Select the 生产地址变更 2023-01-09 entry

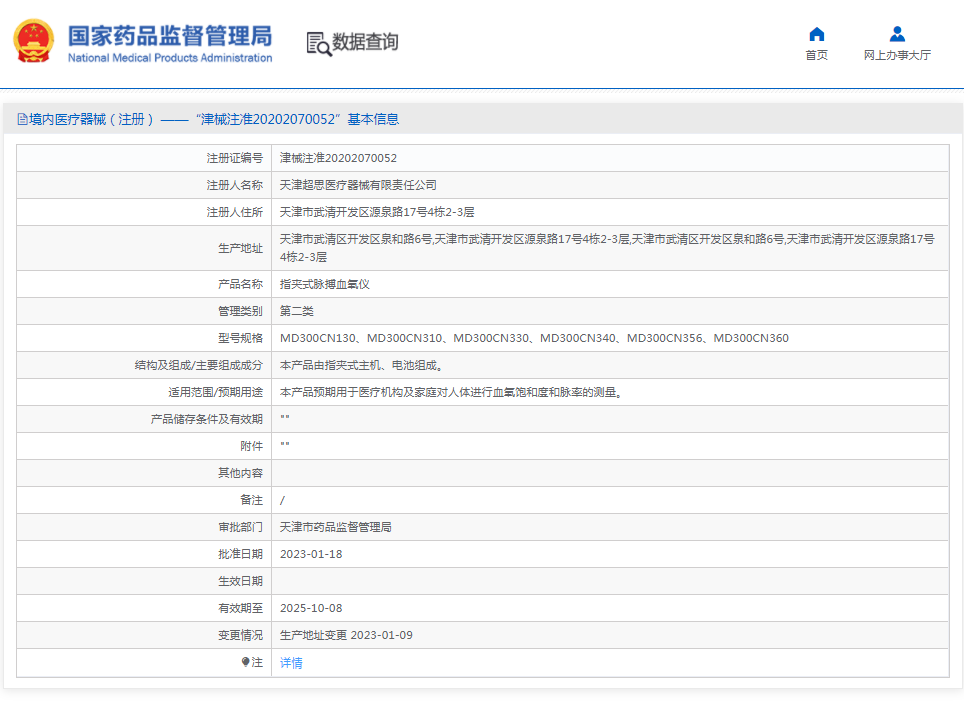tap(346, 635)
